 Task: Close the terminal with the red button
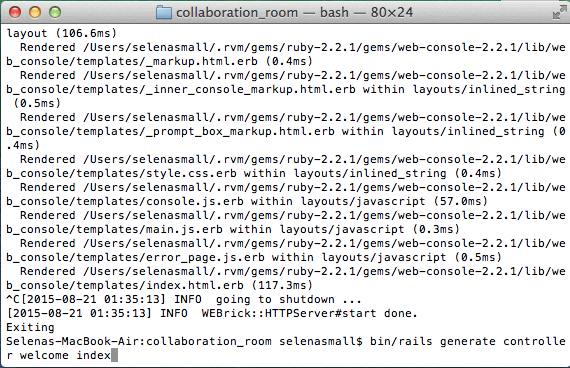pos(15,12)
